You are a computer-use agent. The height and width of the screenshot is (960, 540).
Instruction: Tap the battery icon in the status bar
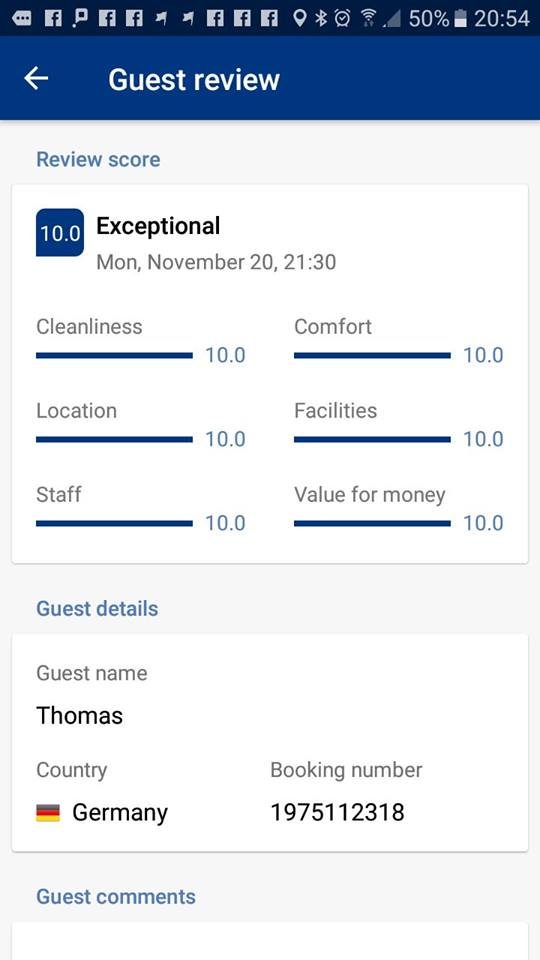(x=460, y=18)
